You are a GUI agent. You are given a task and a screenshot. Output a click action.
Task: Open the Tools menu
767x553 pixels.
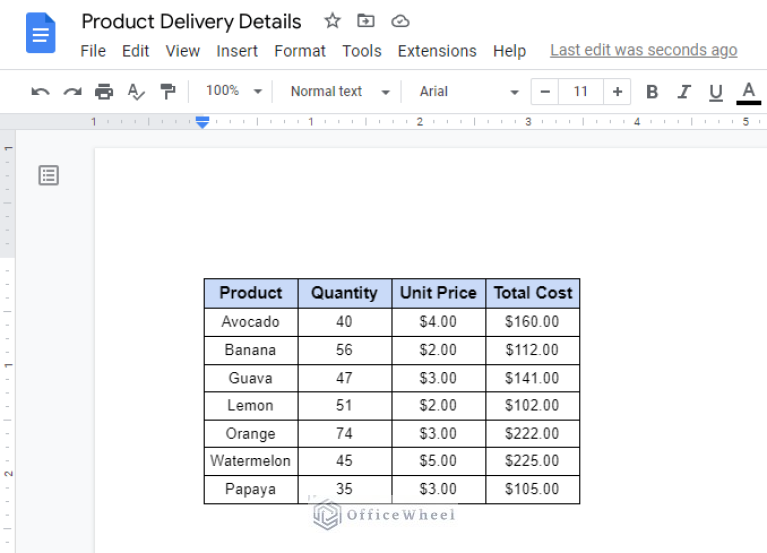[x=361, y=51]
